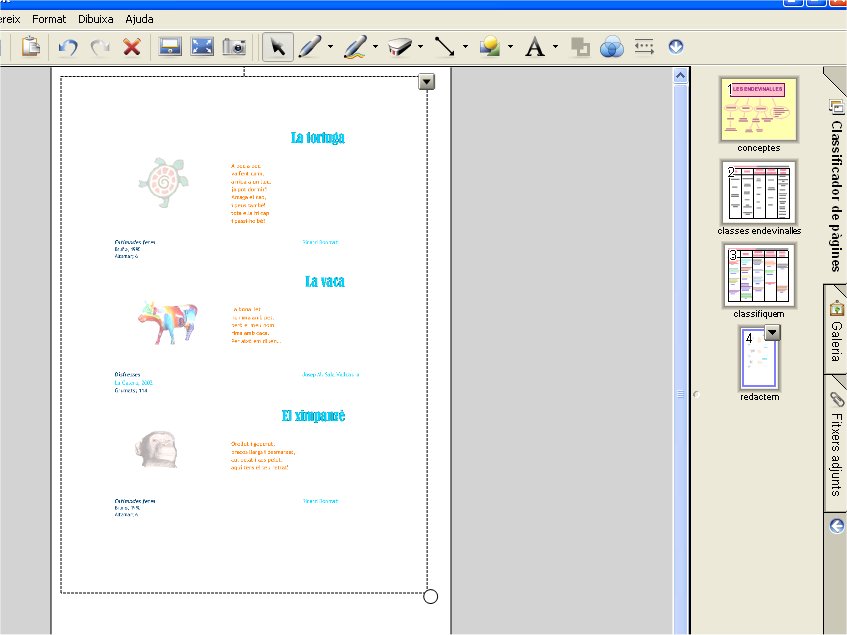Viewport: 847px width, 635px height.
Task: Open line properties icon
Action: pyautogui.click(x=644, y=47)
